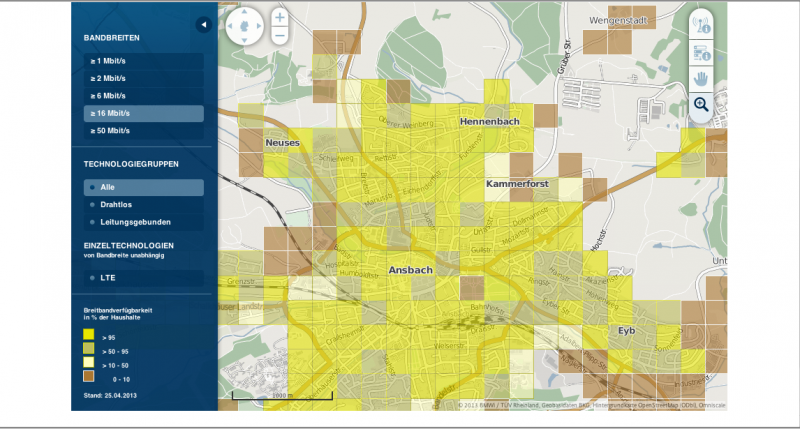Viewport: 800px width, 429px height.
Task: Select the antenna tower info tool
Action: point(700,25)
